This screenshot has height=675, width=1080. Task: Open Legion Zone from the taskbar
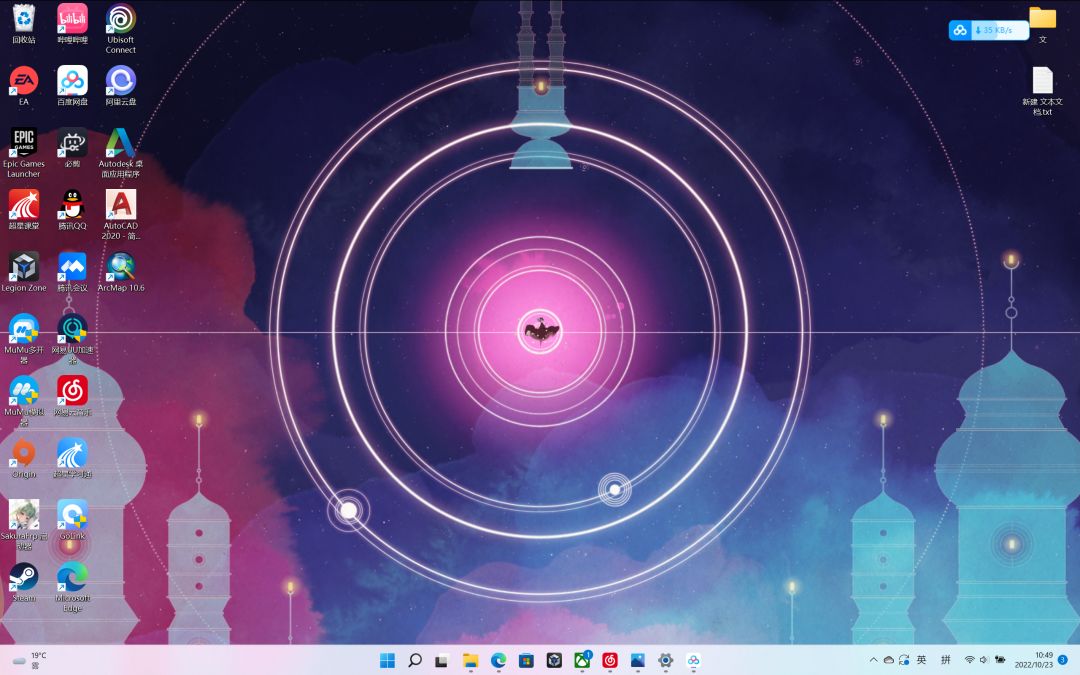(554, 661)
